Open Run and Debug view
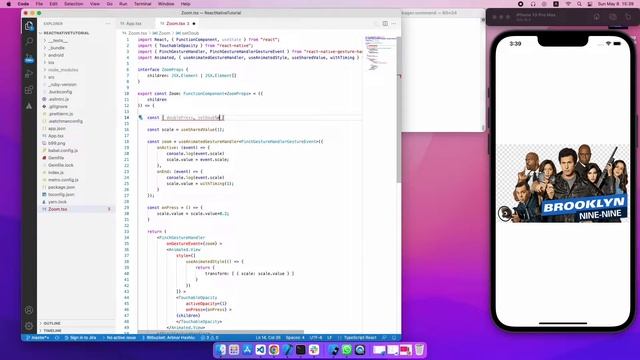This screenshot has width=640, height=360. click(29, 74)
